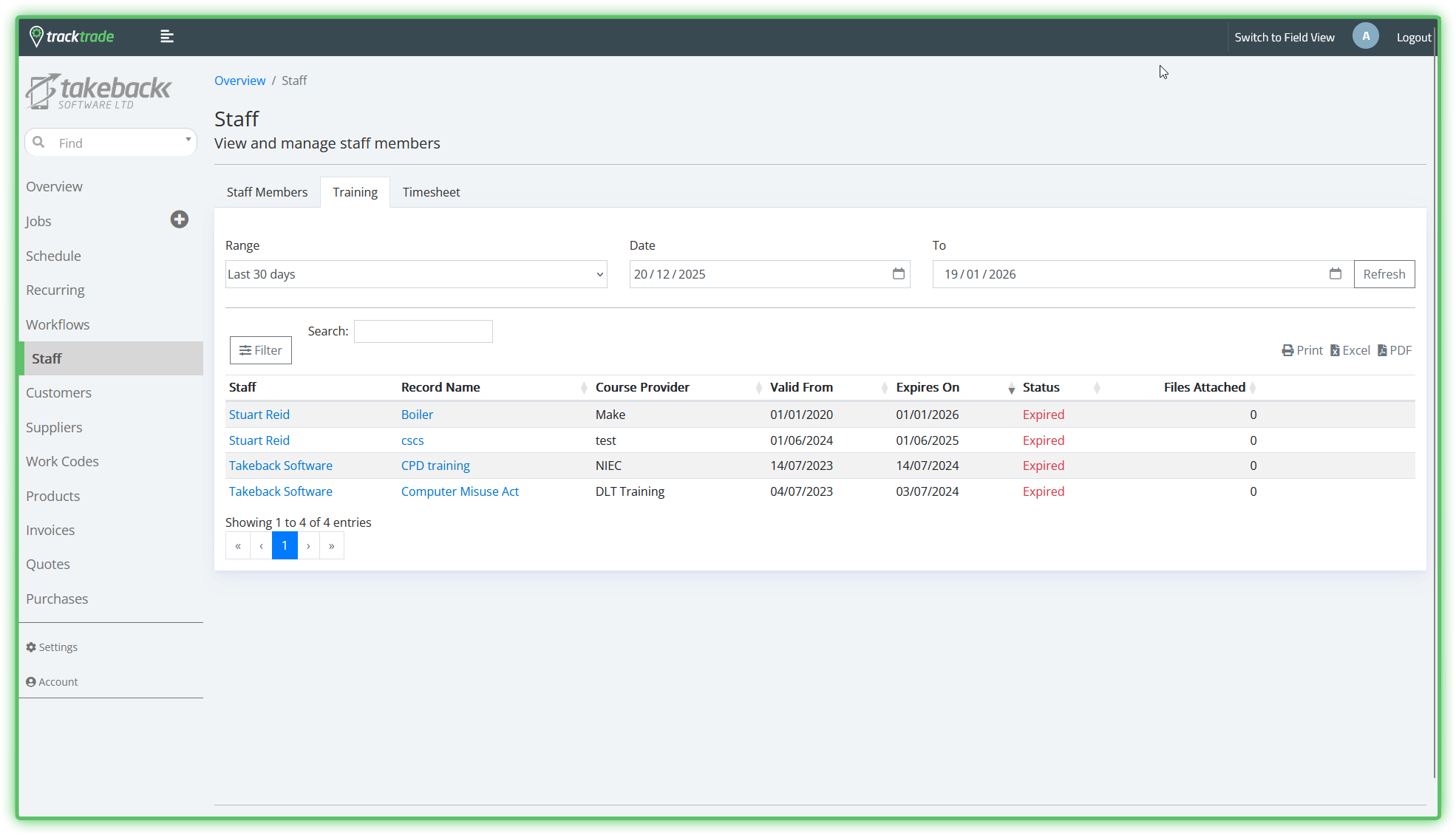Click the add job plus icon
The image size is (1456, 835).
point(179,219)
